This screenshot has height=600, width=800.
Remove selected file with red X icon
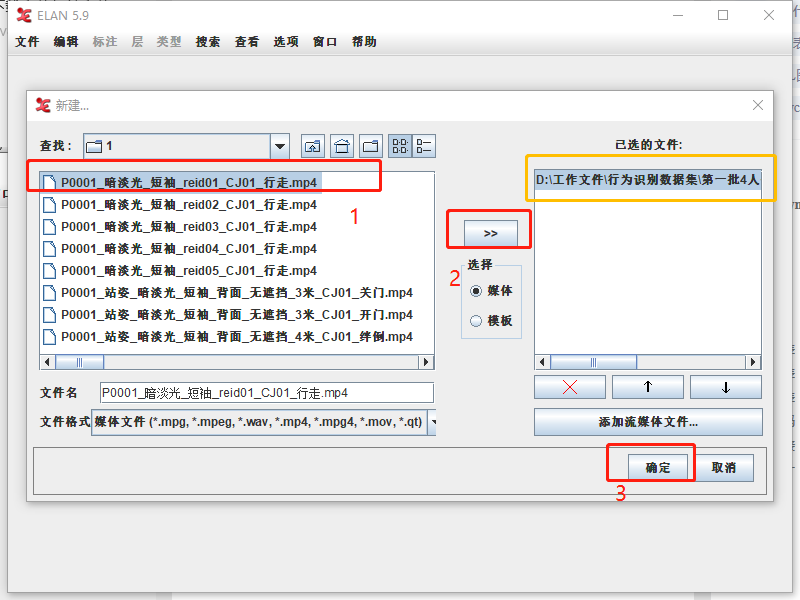(569, 387)
